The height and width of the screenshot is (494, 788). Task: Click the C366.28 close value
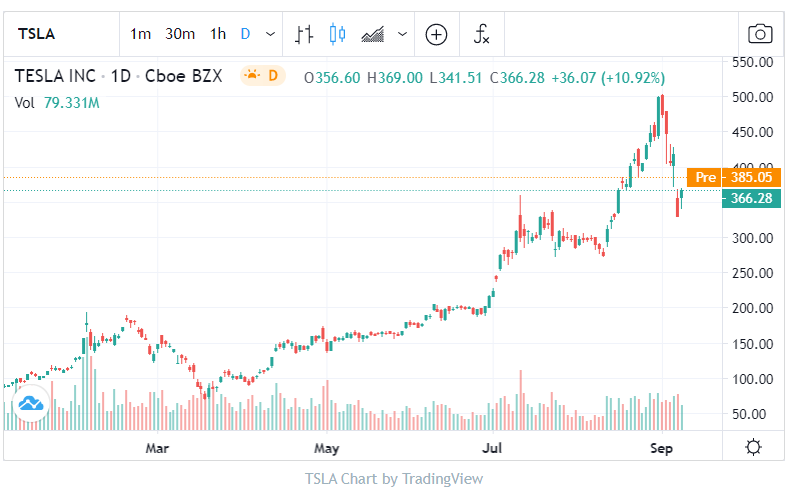[x=517, y=78]
